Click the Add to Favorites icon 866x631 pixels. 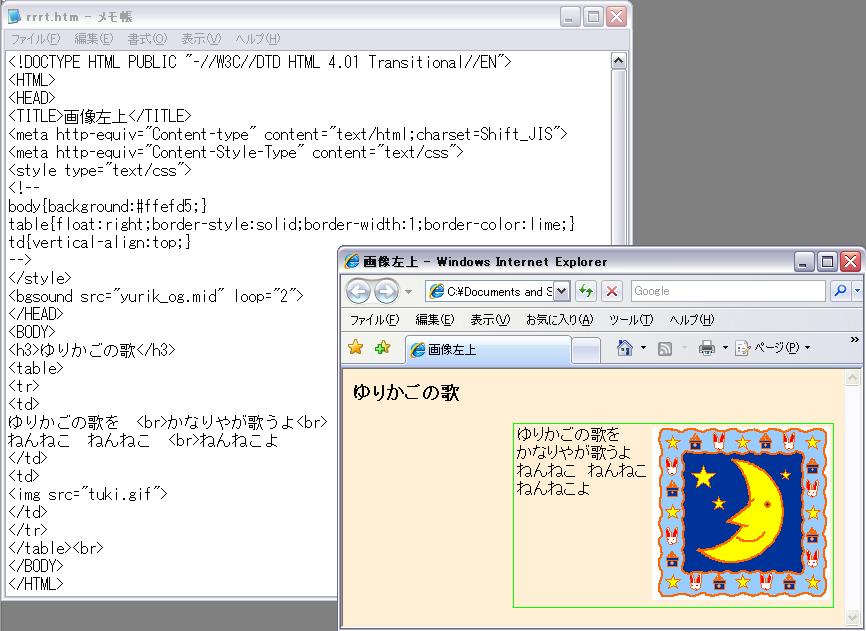[382, 347]
